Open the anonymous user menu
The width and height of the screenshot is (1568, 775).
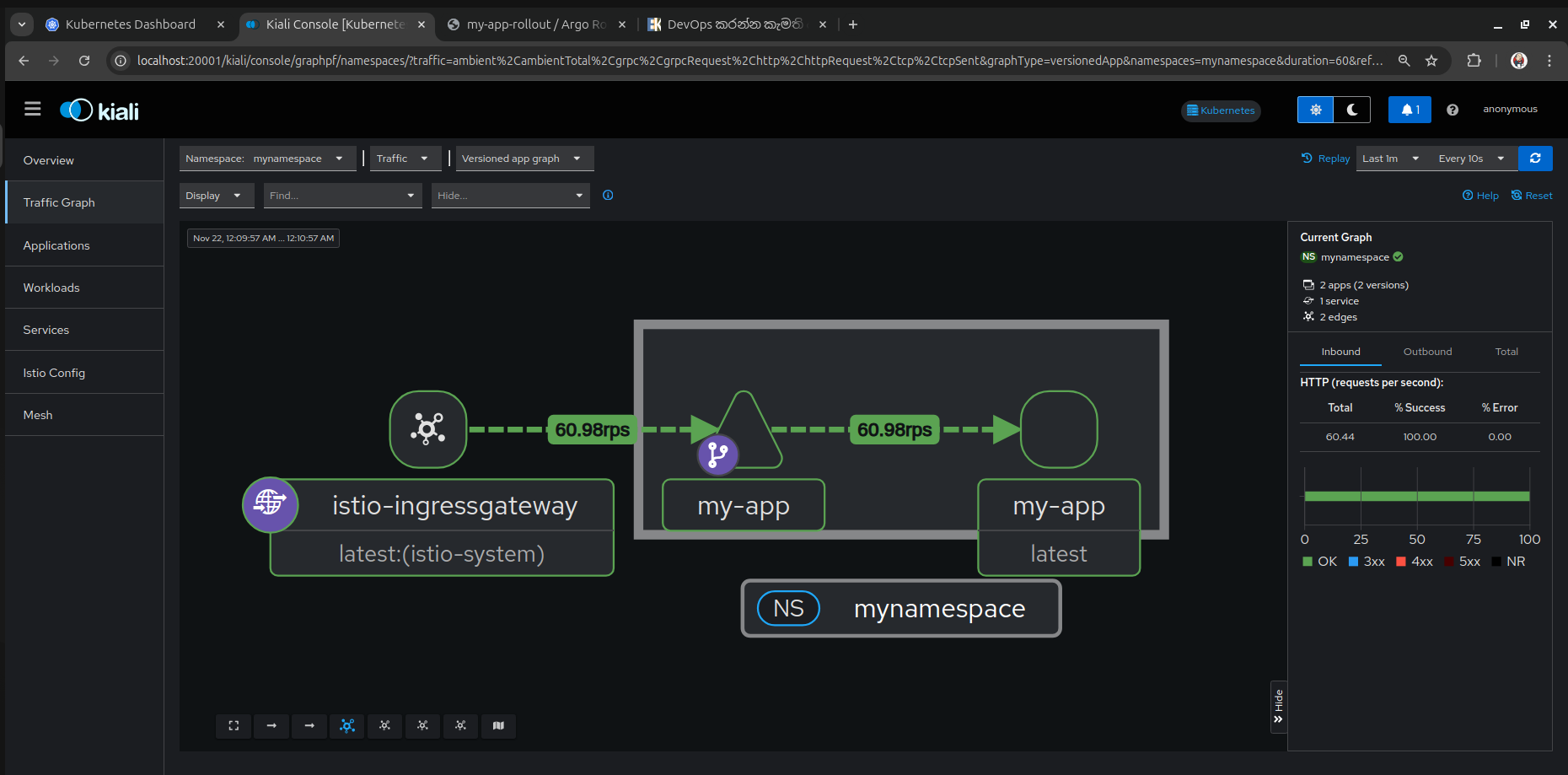(1510, 110)
